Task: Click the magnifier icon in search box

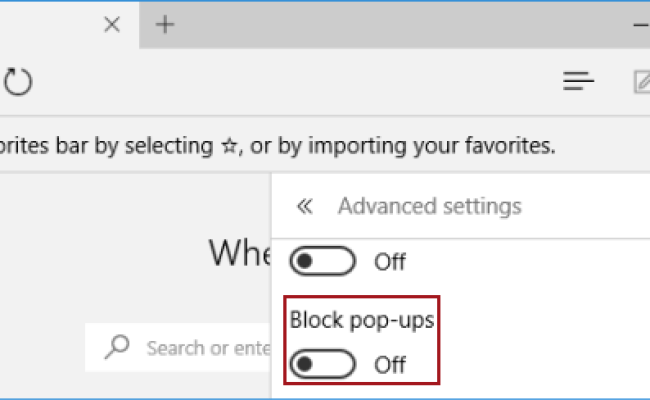Action: coord(117,347)
